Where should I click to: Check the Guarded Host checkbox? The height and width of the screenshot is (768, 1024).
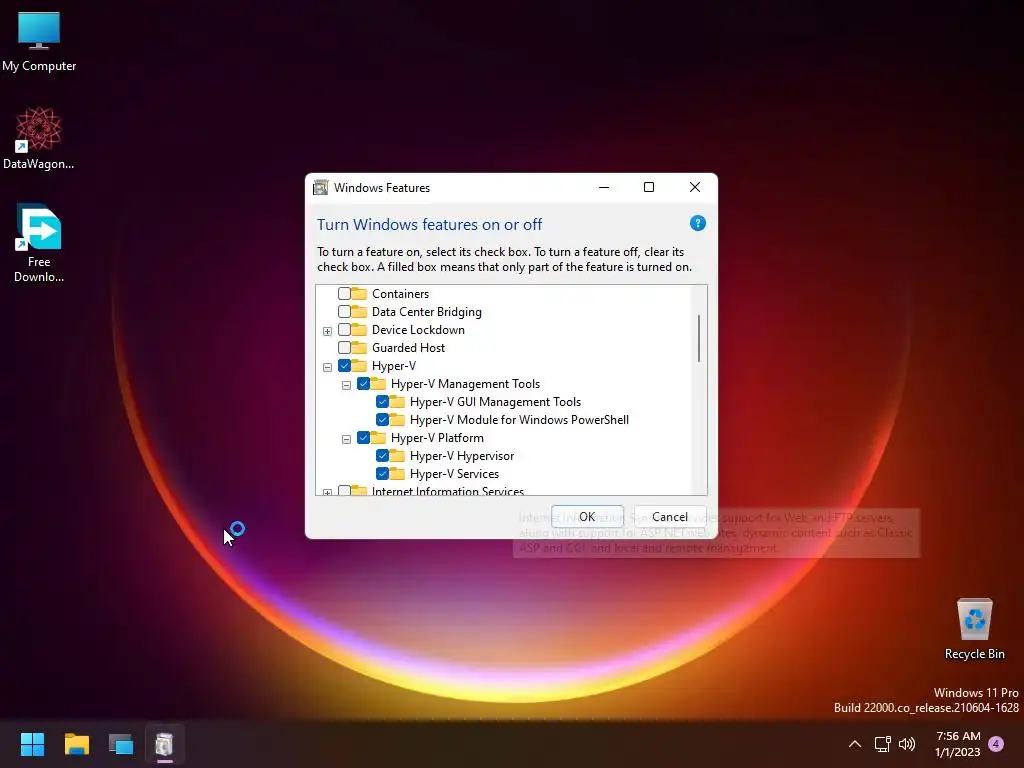344,347
